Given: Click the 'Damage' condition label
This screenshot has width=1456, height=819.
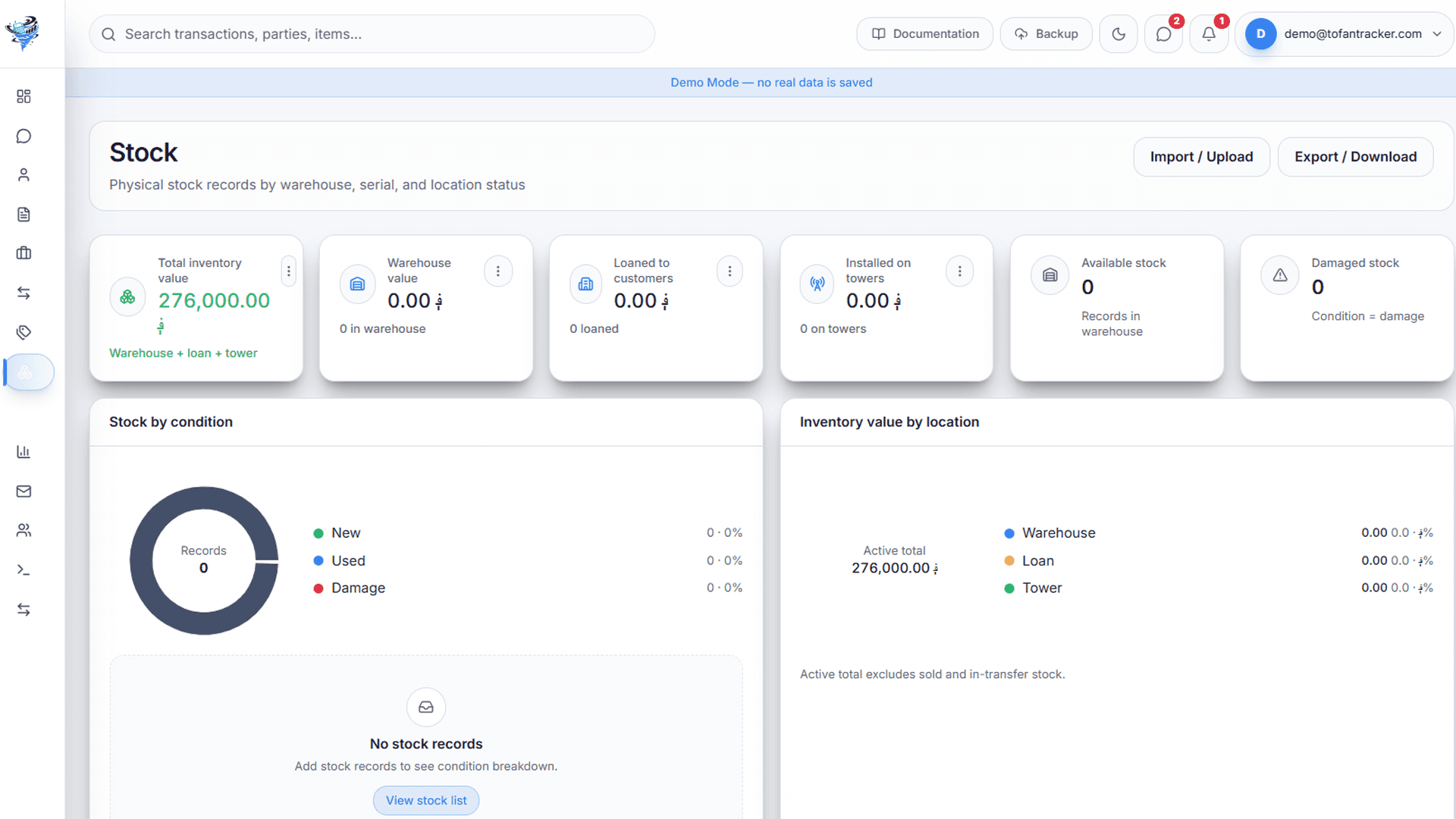Looking at the screenshot, I should coord(358,588).
